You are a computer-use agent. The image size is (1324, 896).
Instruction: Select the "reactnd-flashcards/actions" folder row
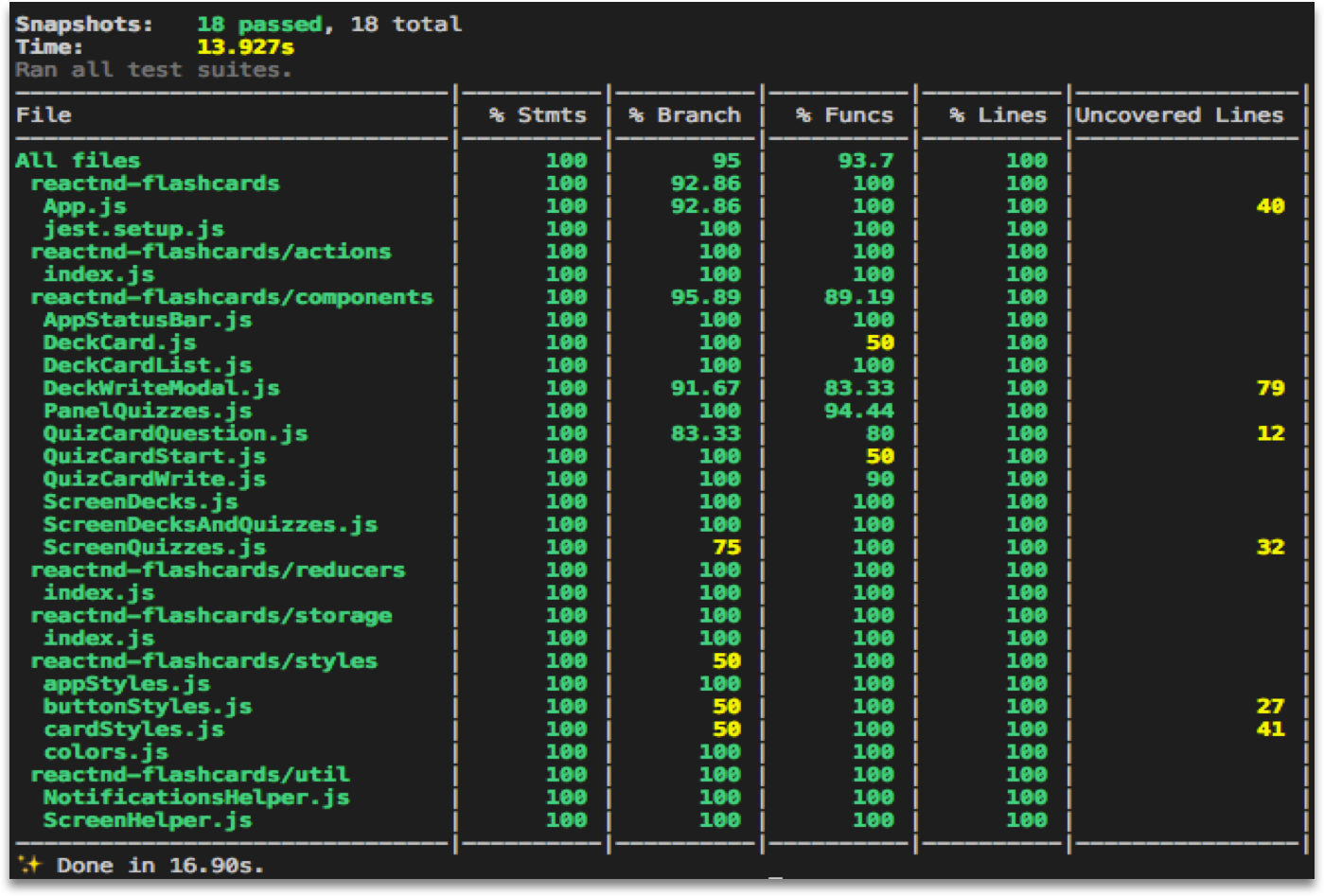click(x=210, y=252)
